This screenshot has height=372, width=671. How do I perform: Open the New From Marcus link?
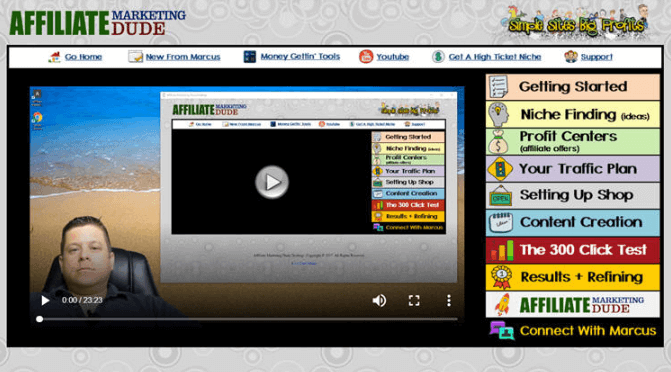tap(183, 57)
